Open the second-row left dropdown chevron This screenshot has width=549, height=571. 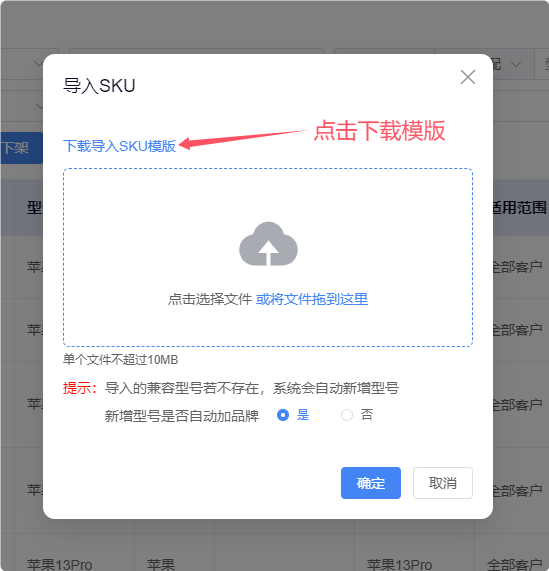coord(39,107)
